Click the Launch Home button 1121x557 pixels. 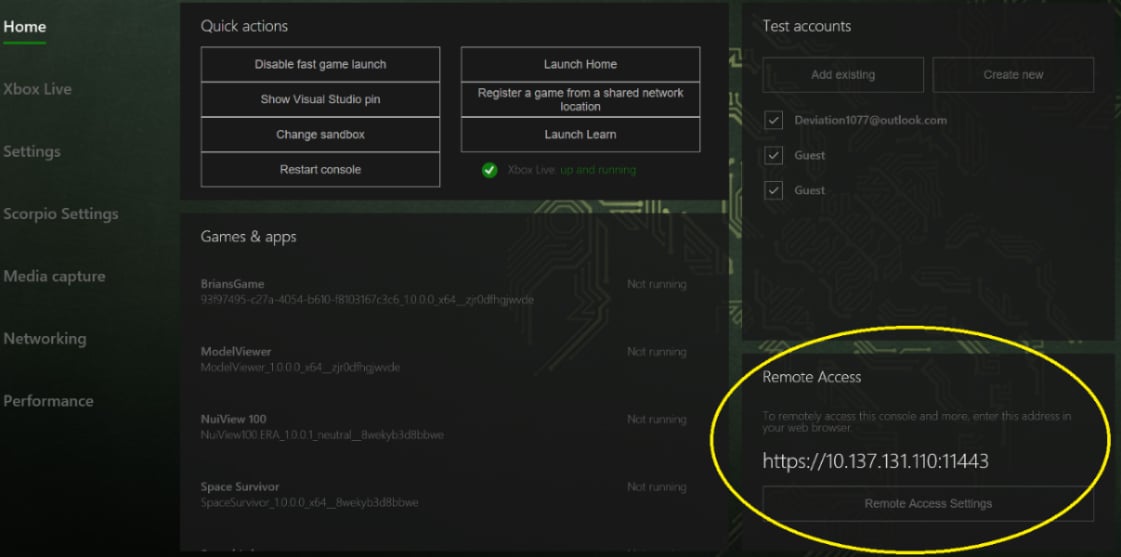(581, 64)
